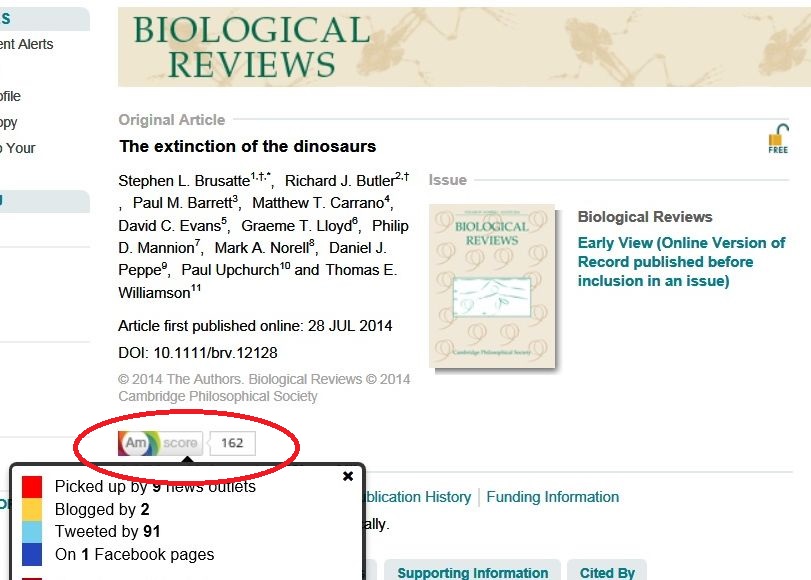Open author Stephen L. Brusatte's link
811x580 pixels.
pyautogui.click(x=184, y=181)
